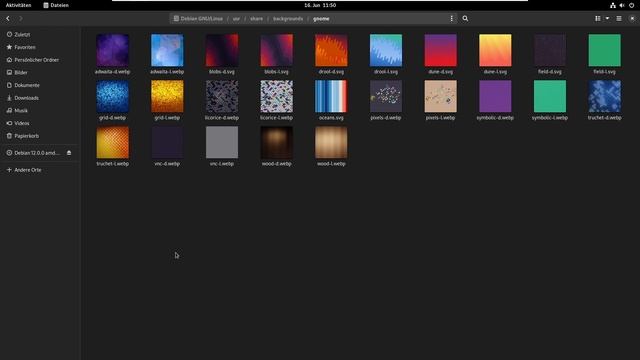Select grid-d.webp thumbnail
This screenshot has height=360, width=640.
(x=113, y=96)
